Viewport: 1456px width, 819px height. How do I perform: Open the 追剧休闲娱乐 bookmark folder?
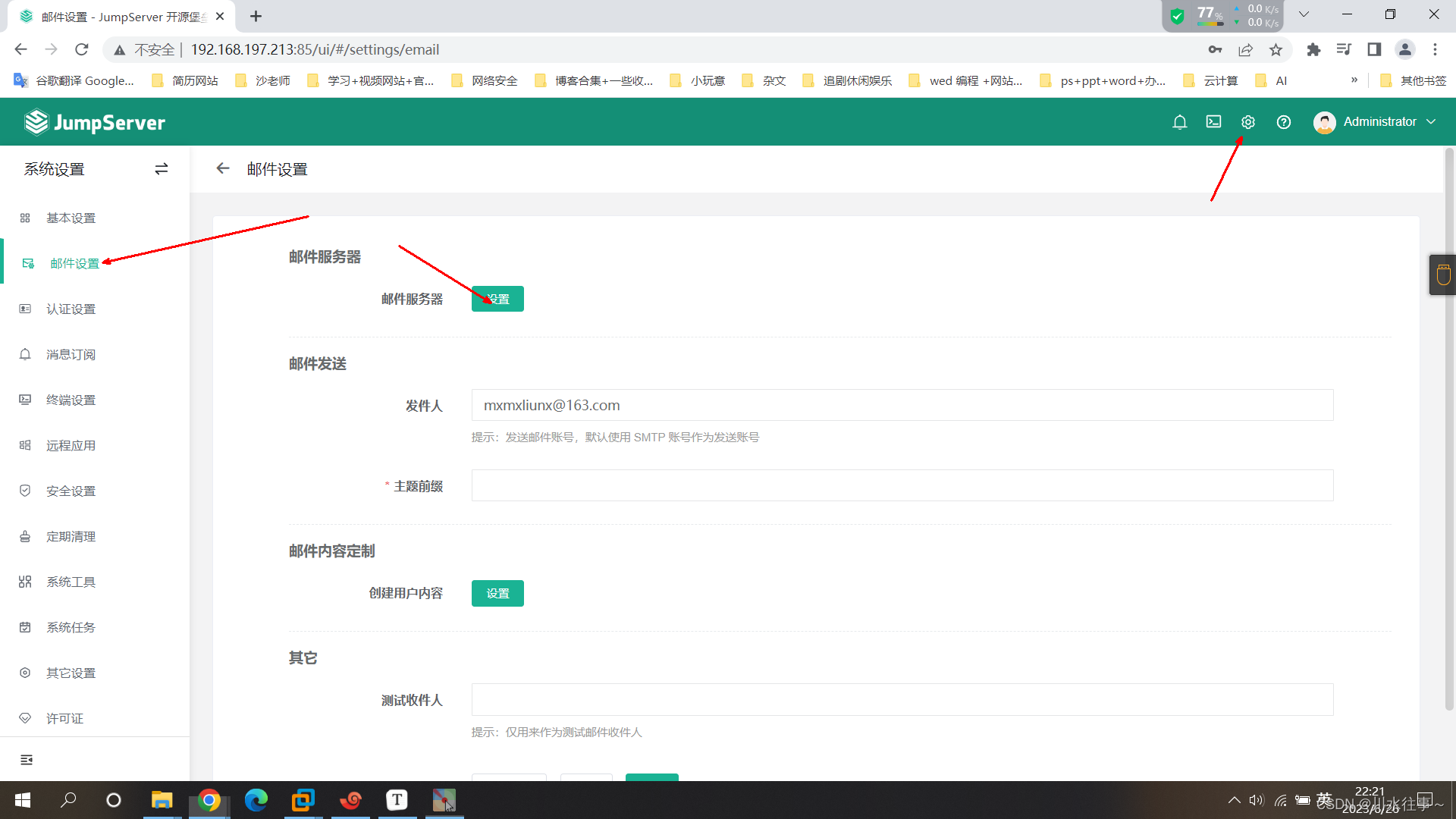pyautogui.click(x=848, y=80)
